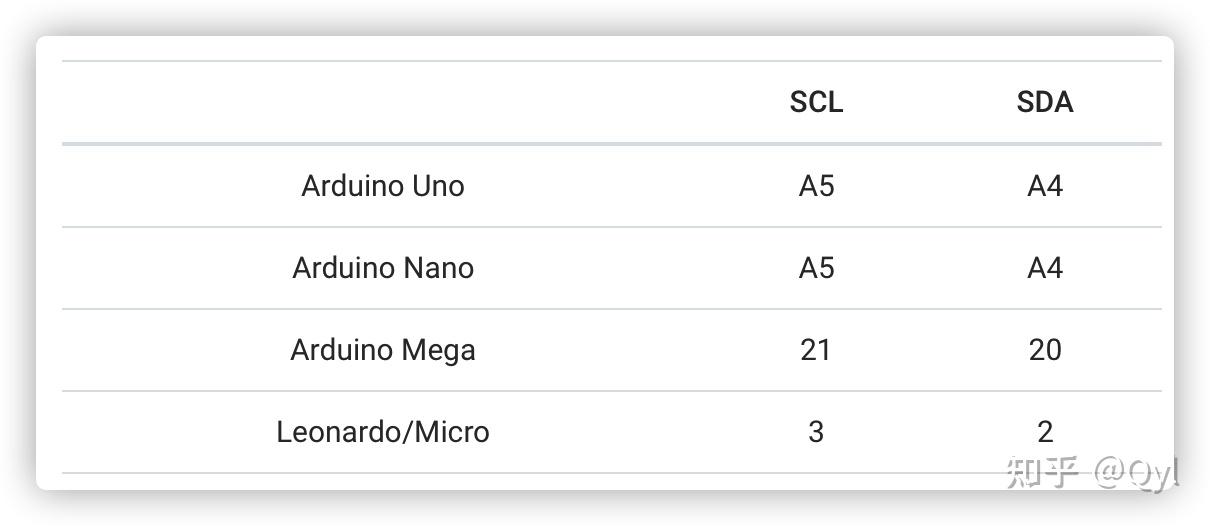The image size is (1210, 526).
Task: Click the @Qyl username watermark
Action: [1136, 472]
